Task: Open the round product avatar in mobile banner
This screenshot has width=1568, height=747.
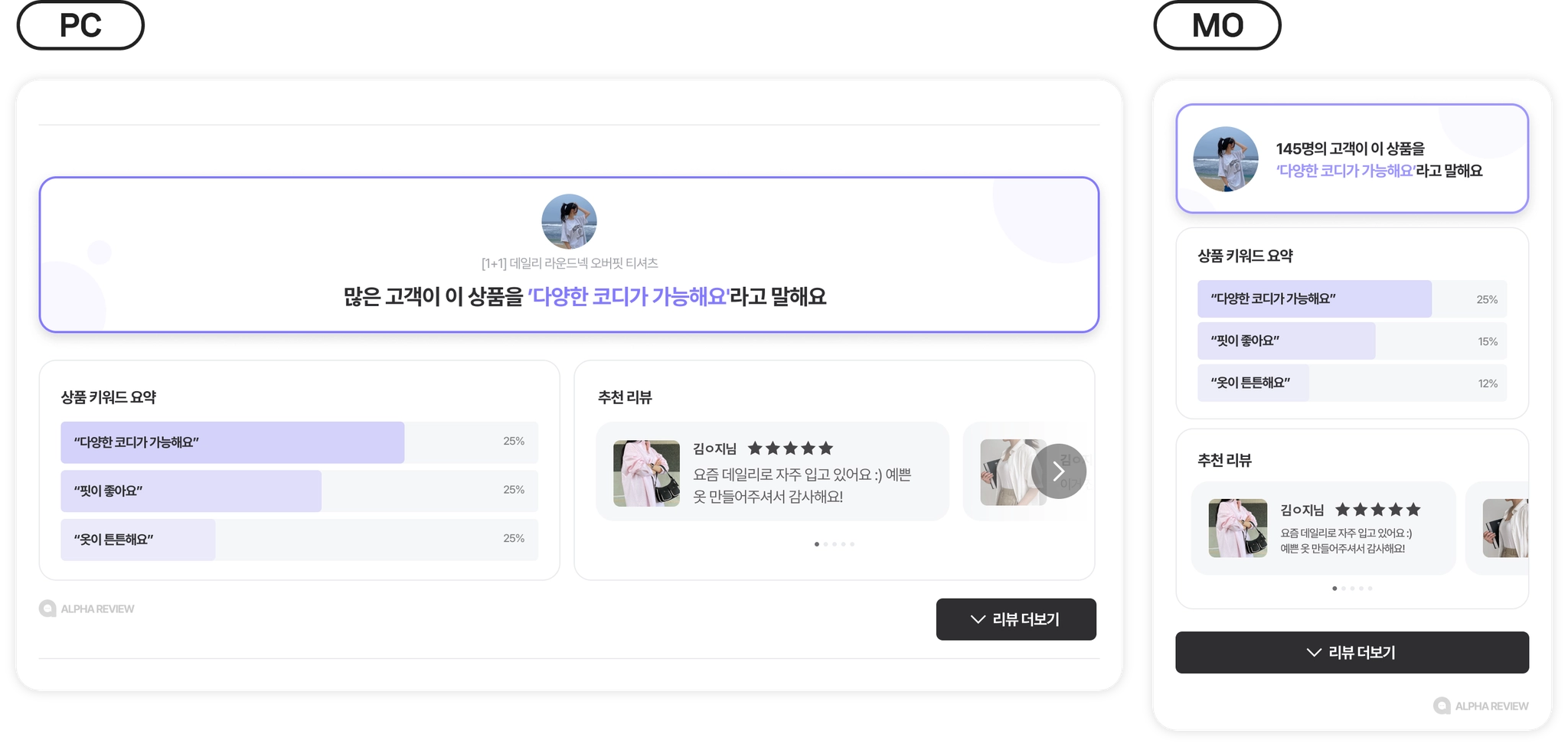Action: [x=1226, y=159]
